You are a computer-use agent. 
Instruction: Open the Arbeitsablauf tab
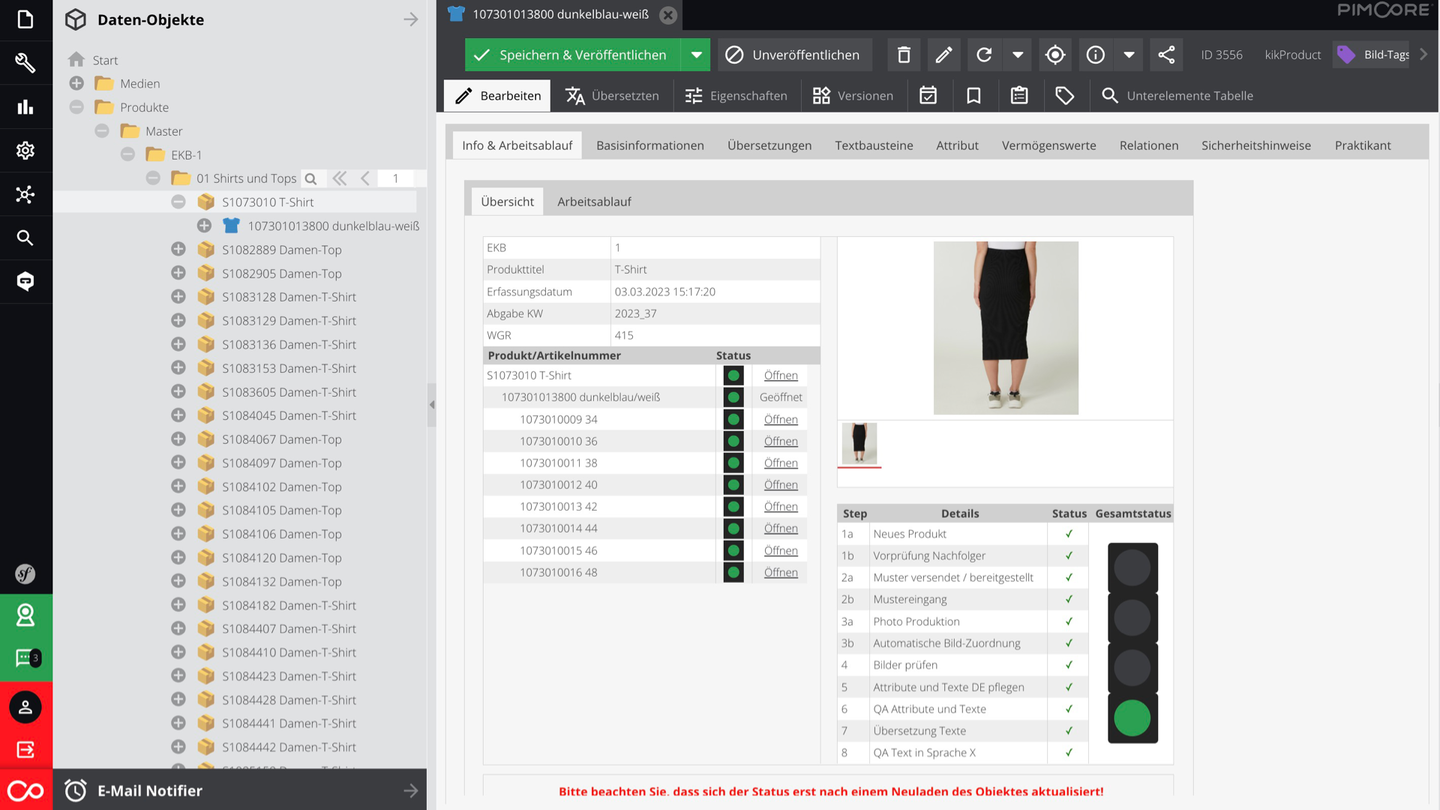pyautogui.click(x=594, y=201)
